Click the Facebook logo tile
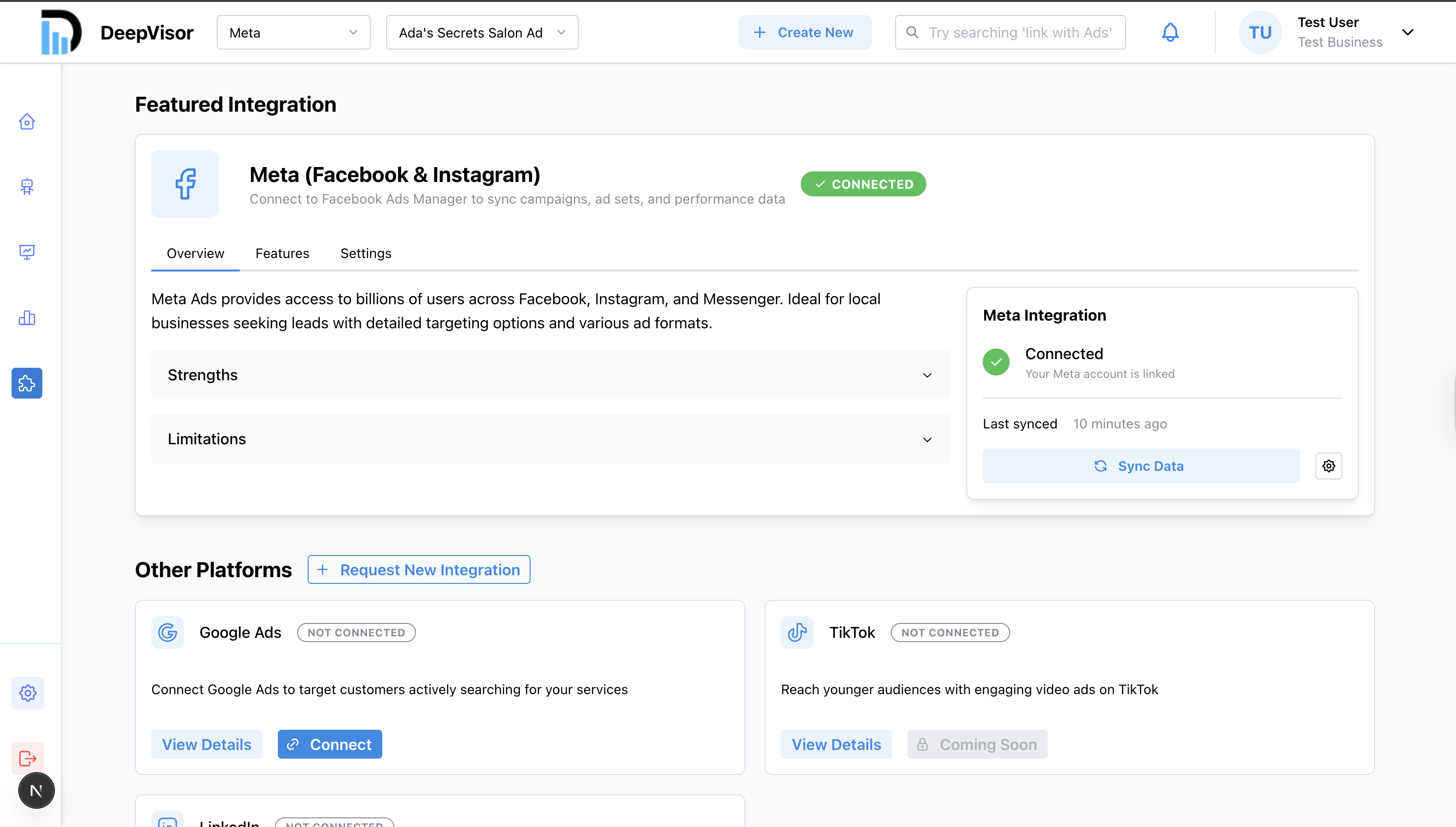 (184, 183)
